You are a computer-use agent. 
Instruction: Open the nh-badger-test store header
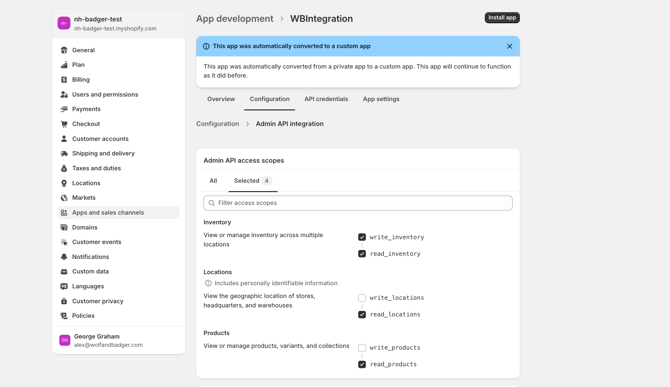pyautogui.click(x=119, y=23)
